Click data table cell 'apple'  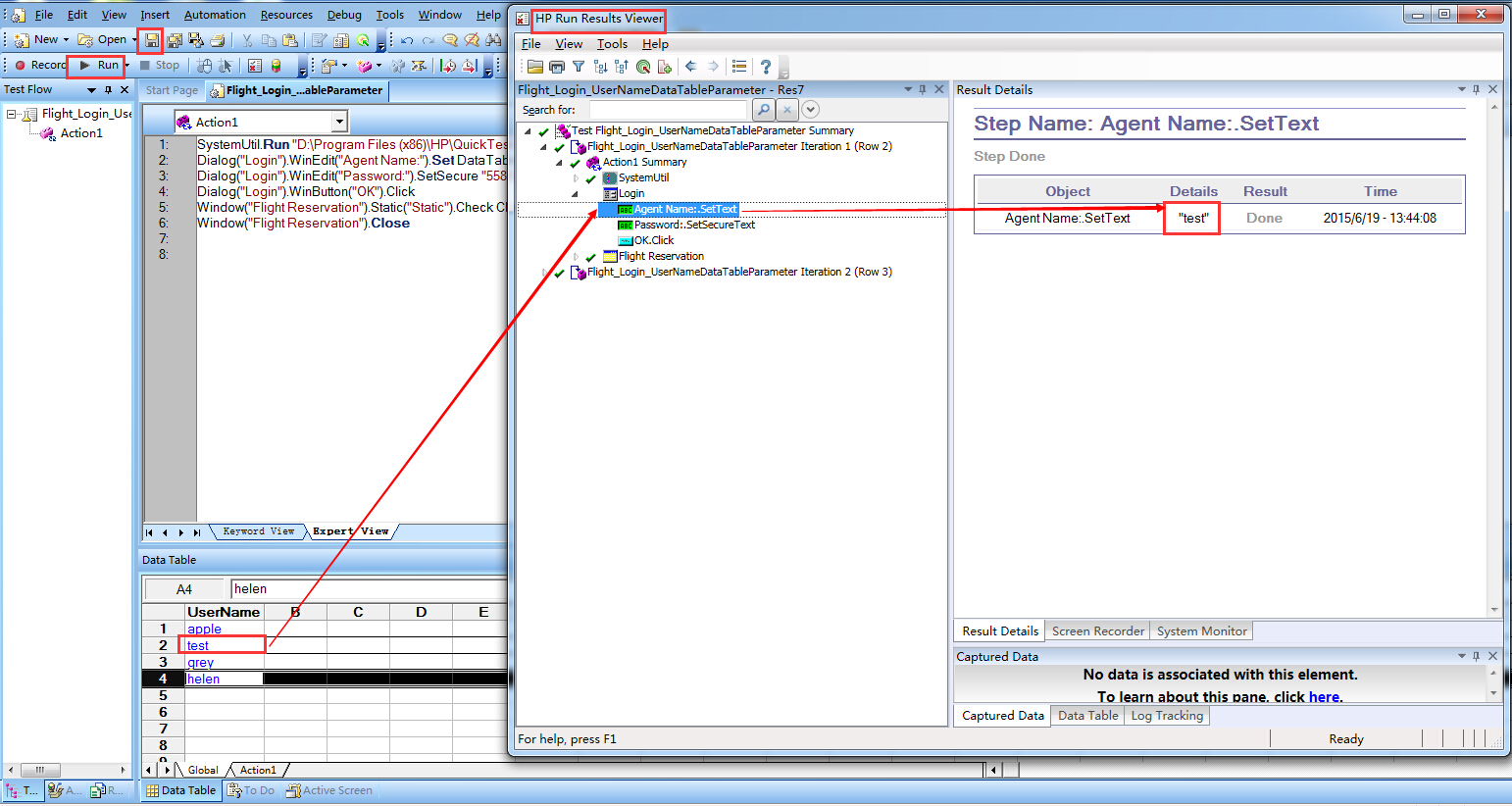coord(225,629)
